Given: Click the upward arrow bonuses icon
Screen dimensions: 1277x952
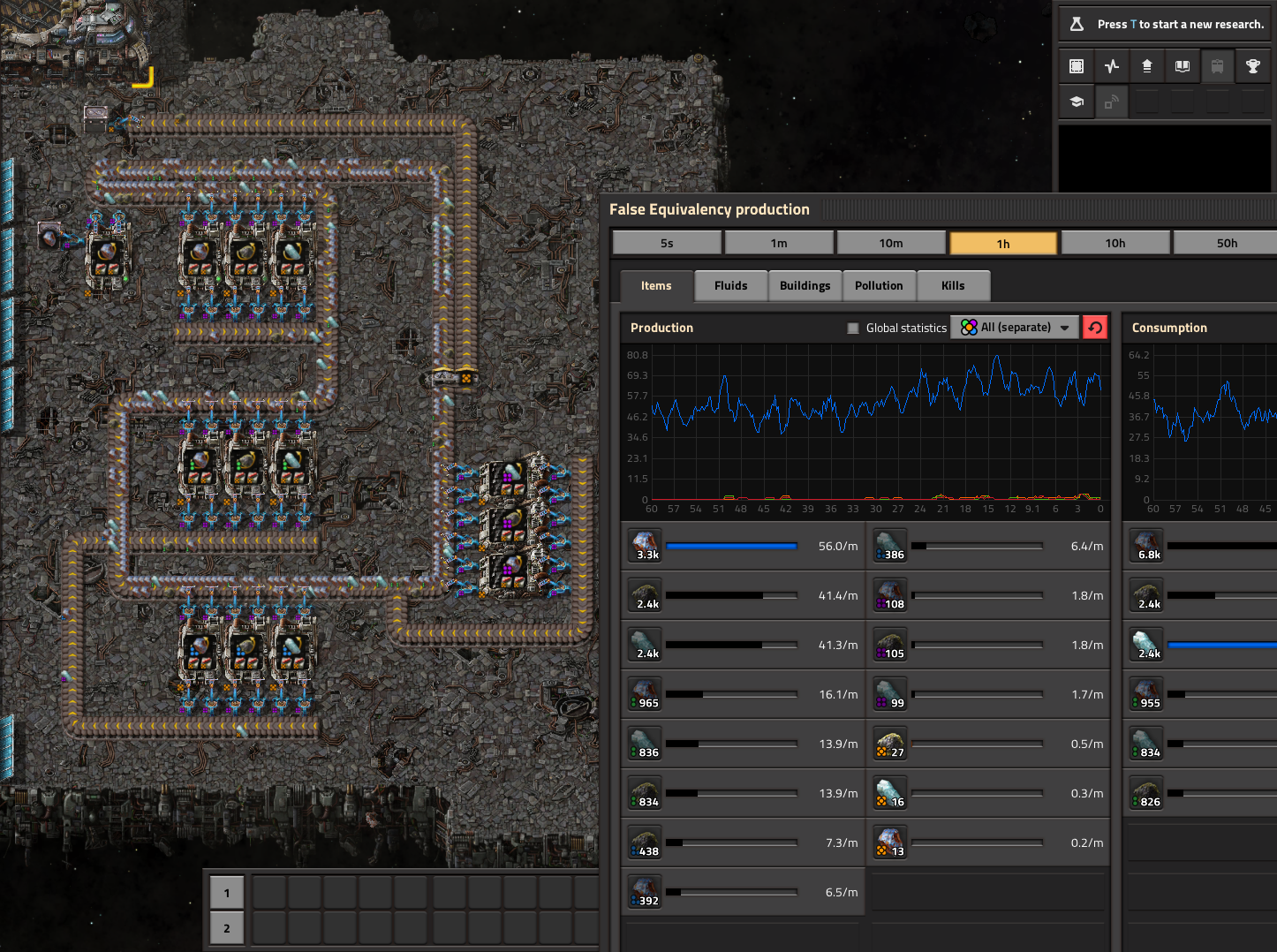Looking at the screenshot, I should [x=1147, y=66].
